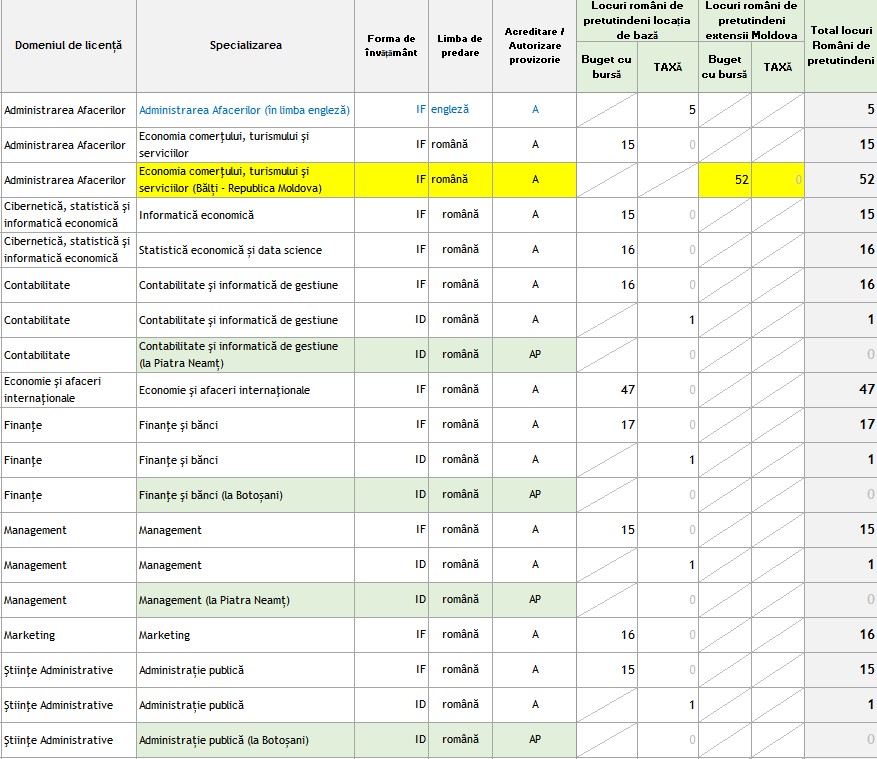
Task: Click 'Buget cu bursă' header under extensii Moldova
Action: click(x=725, y=67)
